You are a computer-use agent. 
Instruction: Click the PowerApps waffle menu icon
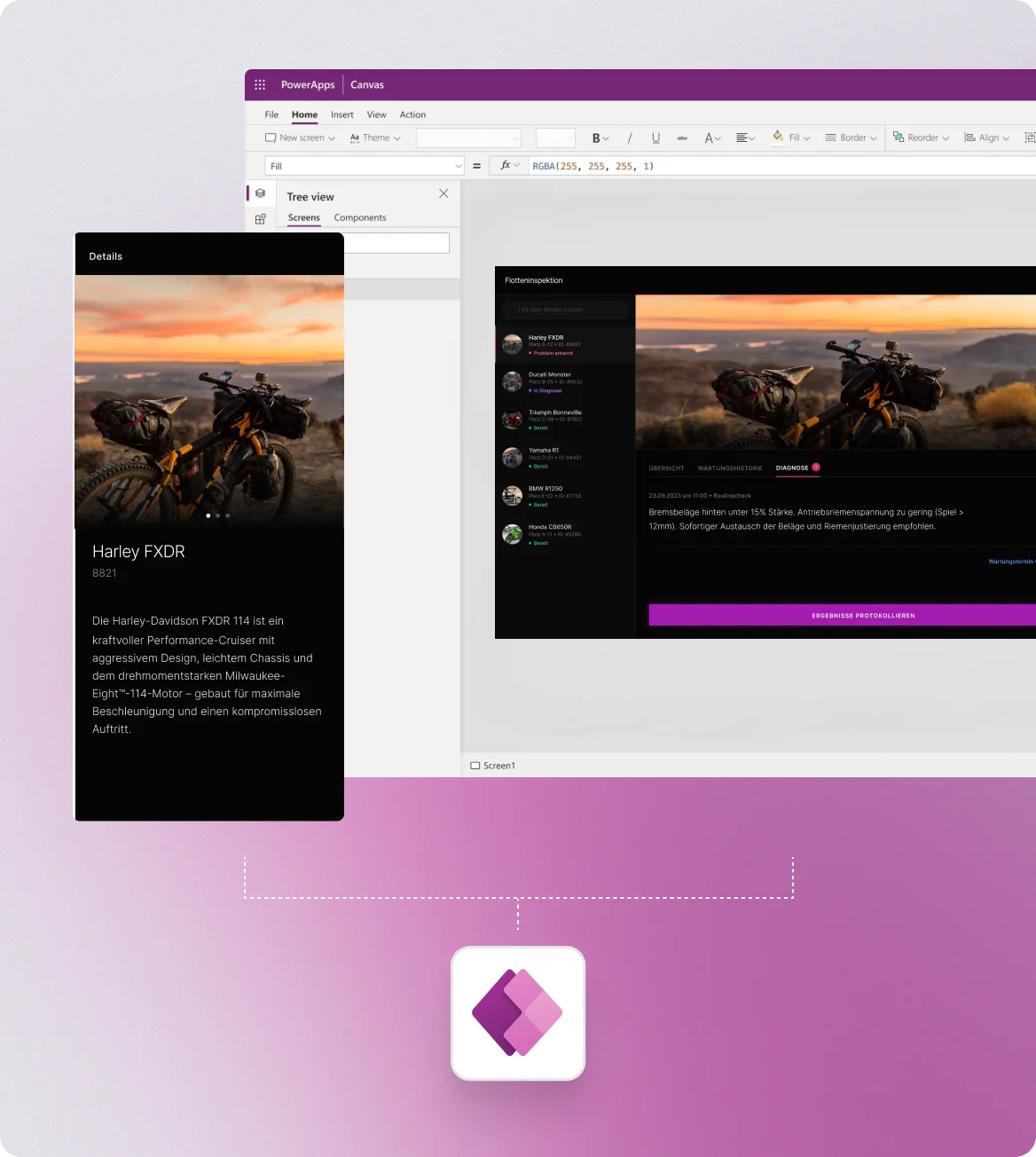coord(260,83)
